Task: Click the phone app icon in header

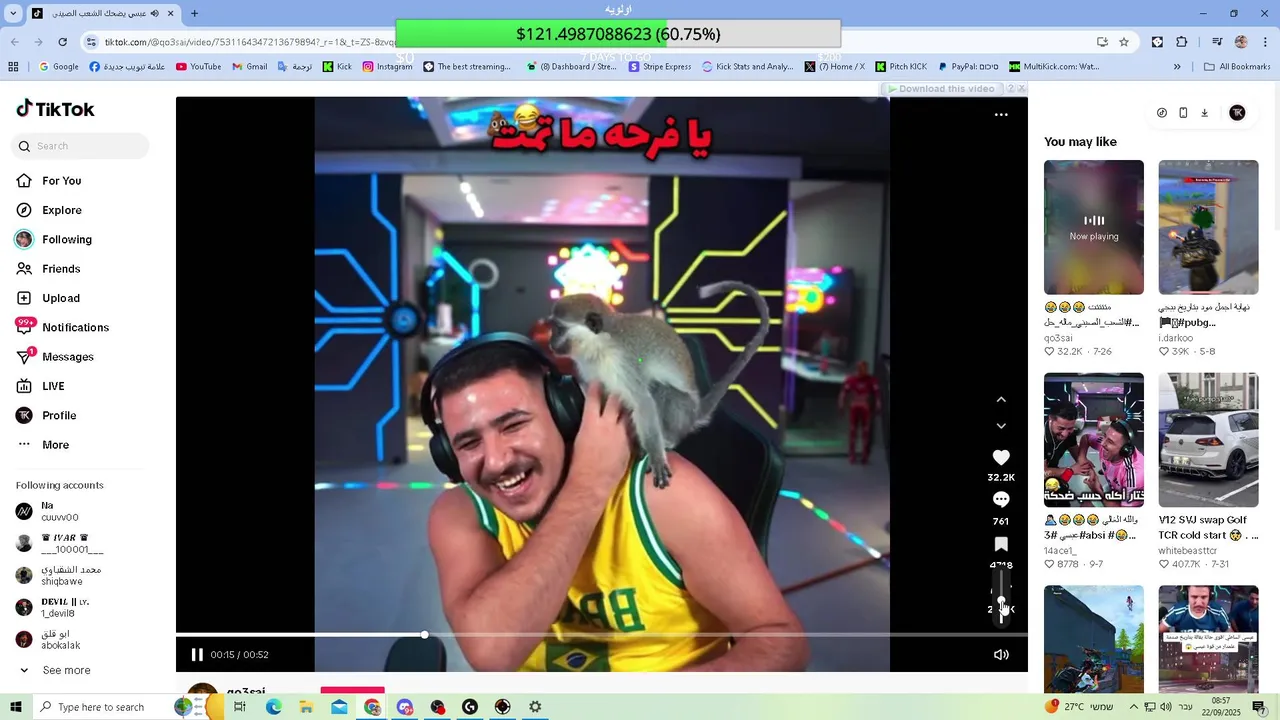Action: coord(1183,113)
